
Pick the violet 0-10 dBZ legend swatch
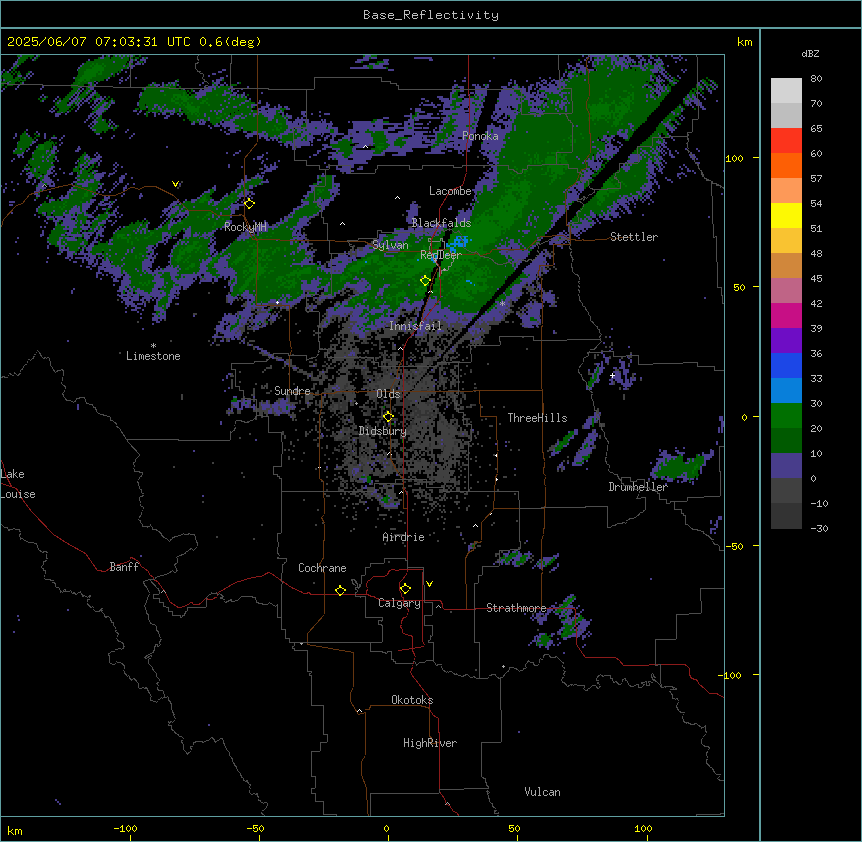[786, 466]
